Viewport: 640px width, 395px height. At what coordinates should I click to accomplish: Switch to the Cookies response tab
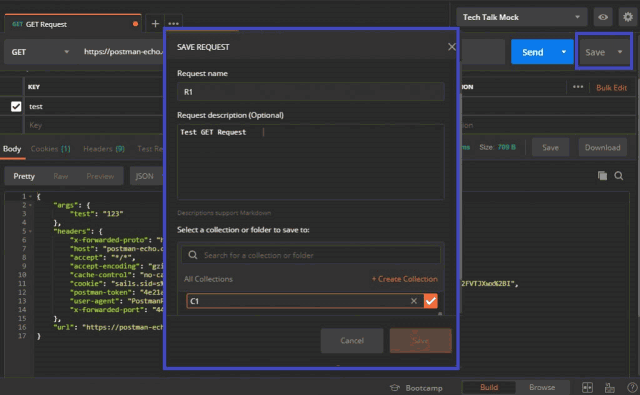(51, 149)
